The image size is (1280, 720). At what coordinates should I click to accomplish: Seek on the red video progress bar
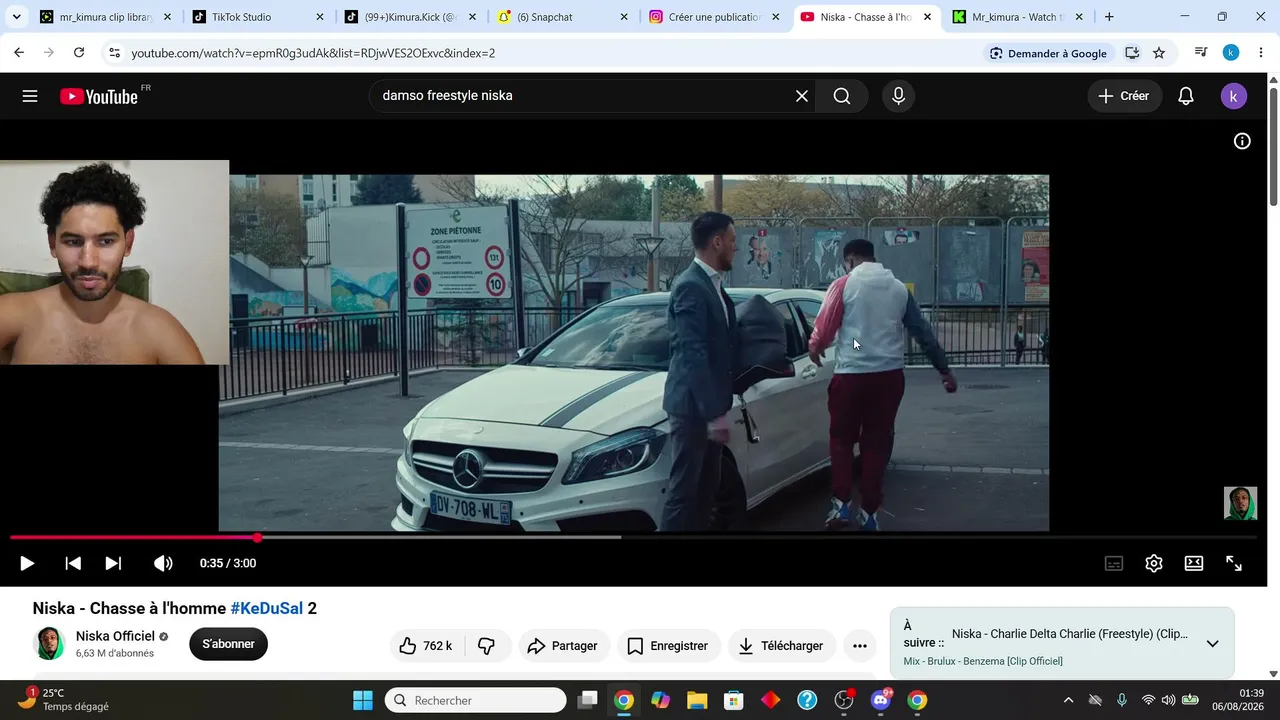(634, 538)
